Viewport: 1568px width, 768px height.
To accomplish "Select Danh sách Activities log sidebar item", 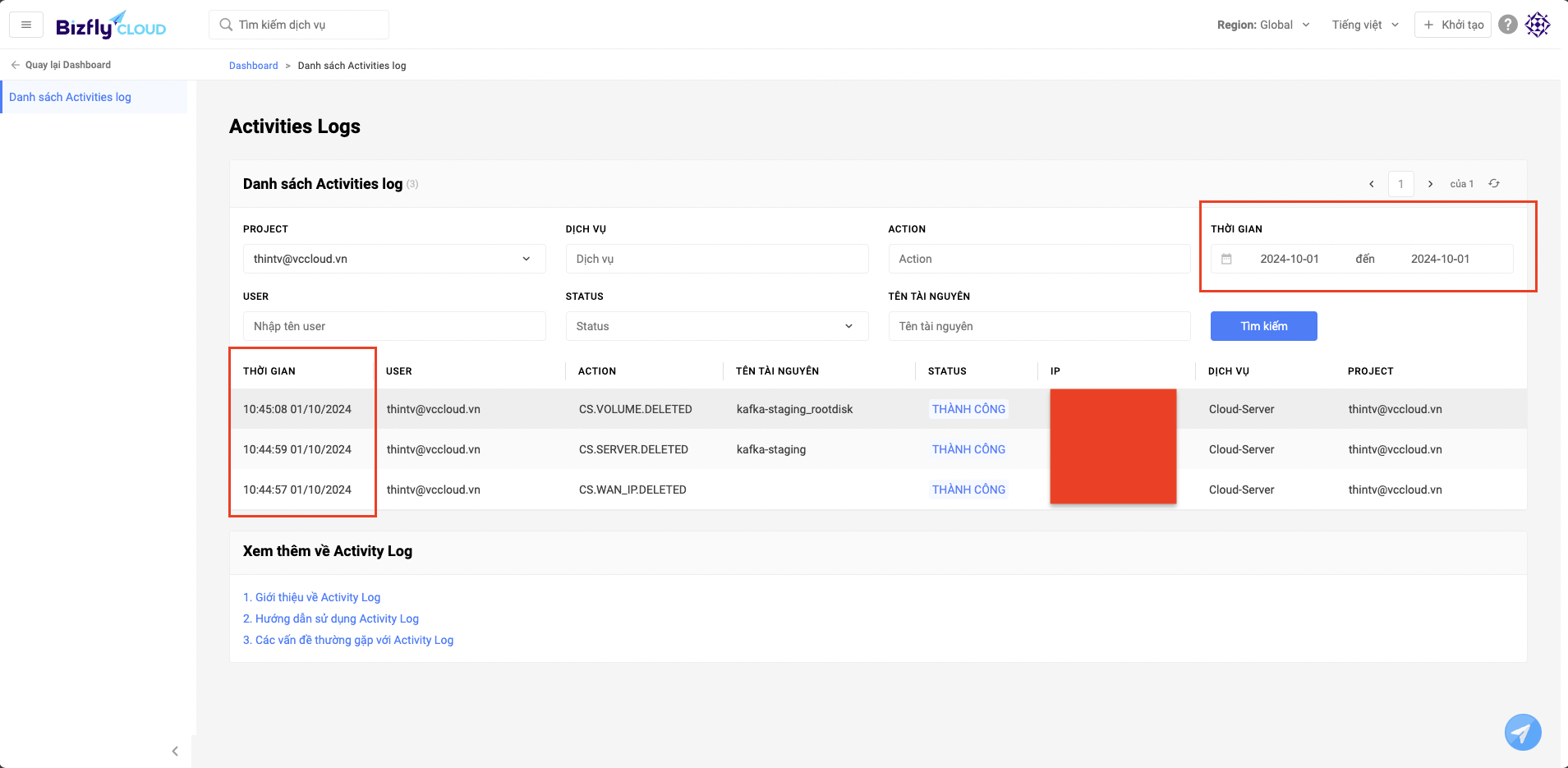I will pyautogui.click(x=70, y=97).
